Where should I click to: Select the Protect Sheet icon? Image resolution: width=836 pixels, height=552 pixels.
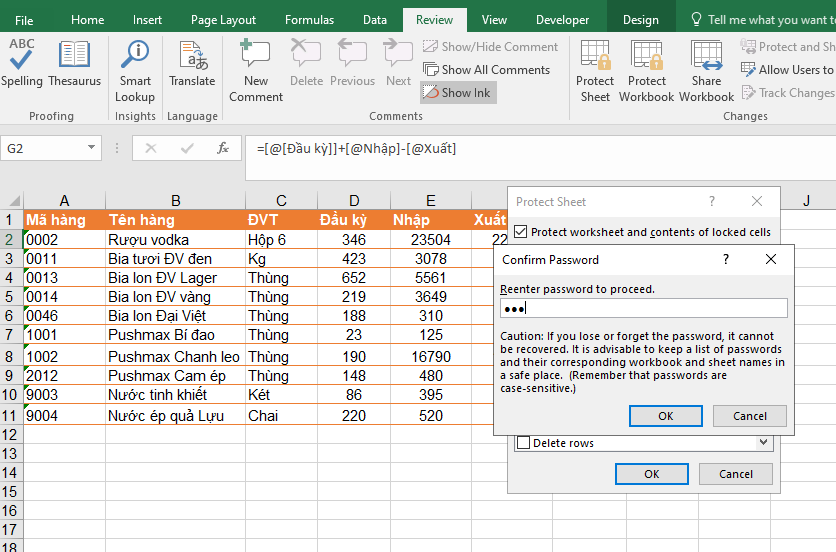(x=595, y=70)
